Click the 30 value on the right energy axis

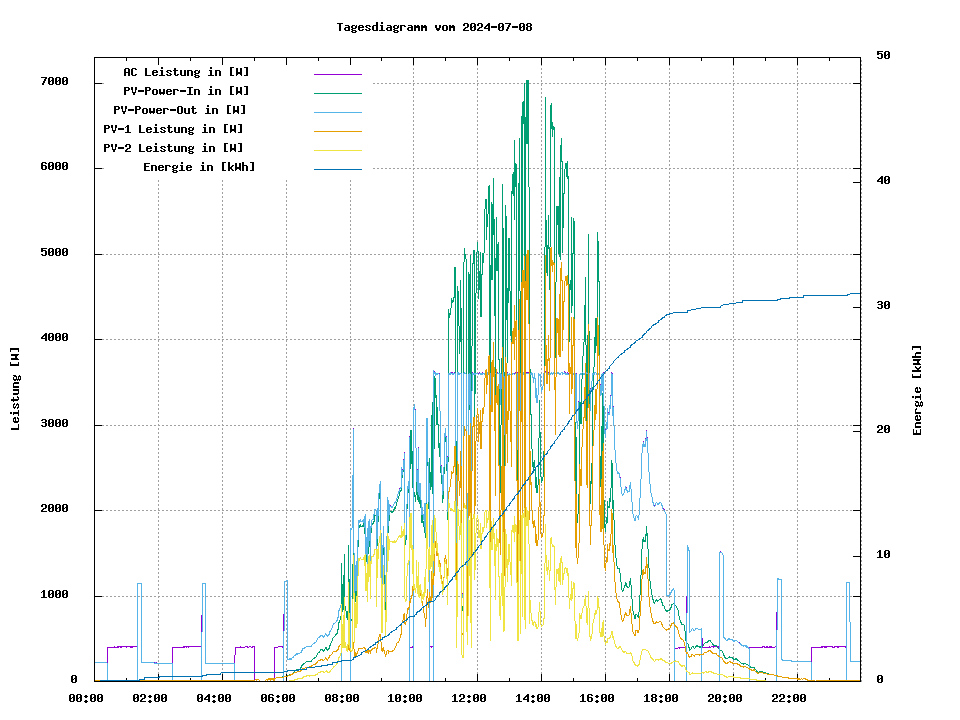883,306
